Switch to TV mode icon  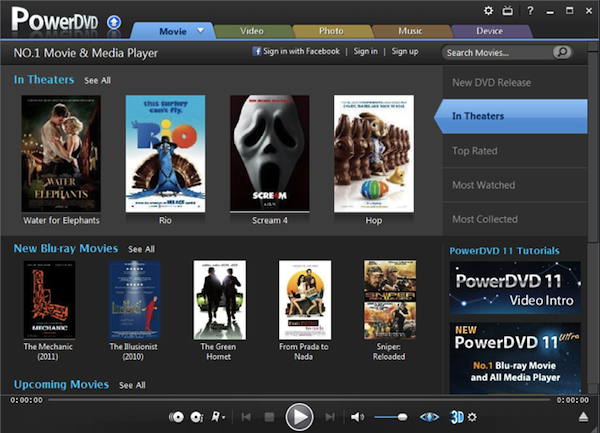(x=507, y=11)
